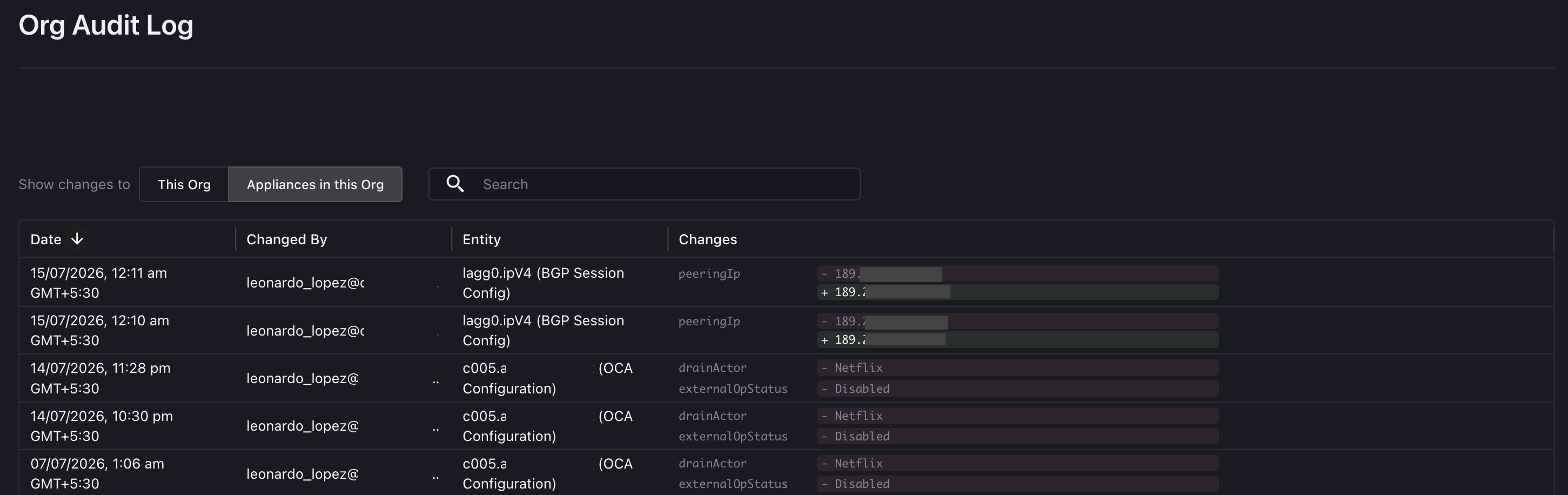1568x495 pixels.
Task: Click removed Netflix value in 11:28 pm row
Action: coord(1018,368)
